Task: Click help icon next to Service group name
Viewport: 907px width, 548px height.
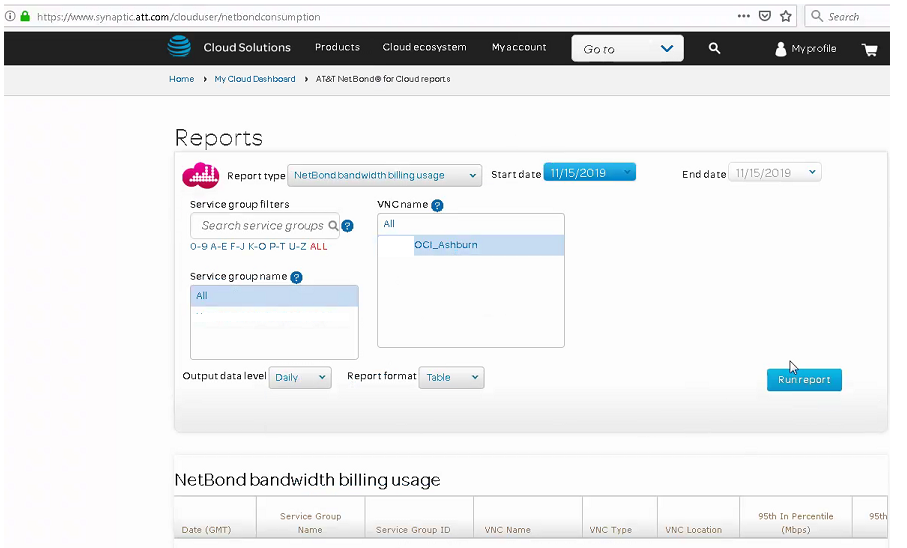Action: [x=297, y=277]
